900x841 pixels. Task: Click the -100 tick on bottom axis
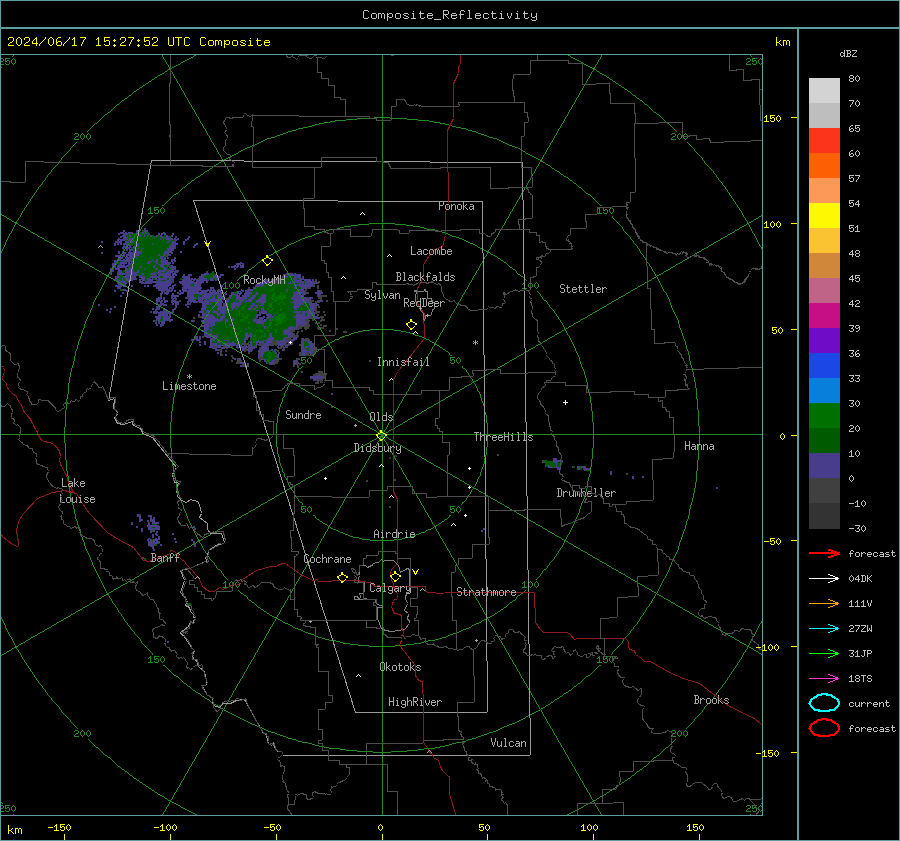point(165,827)
